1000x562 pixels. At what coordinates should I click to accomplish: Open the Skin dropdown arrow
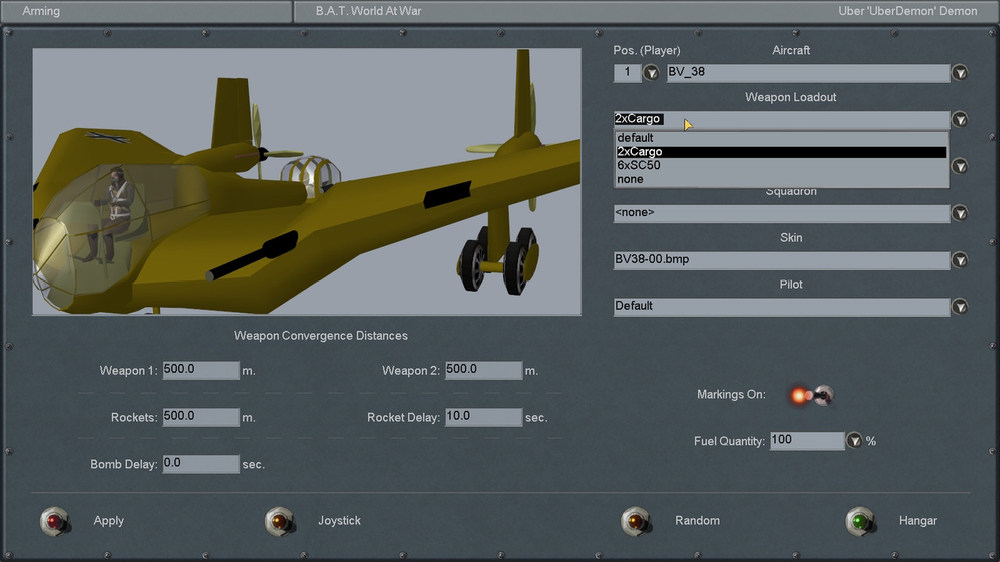point(960,260)
